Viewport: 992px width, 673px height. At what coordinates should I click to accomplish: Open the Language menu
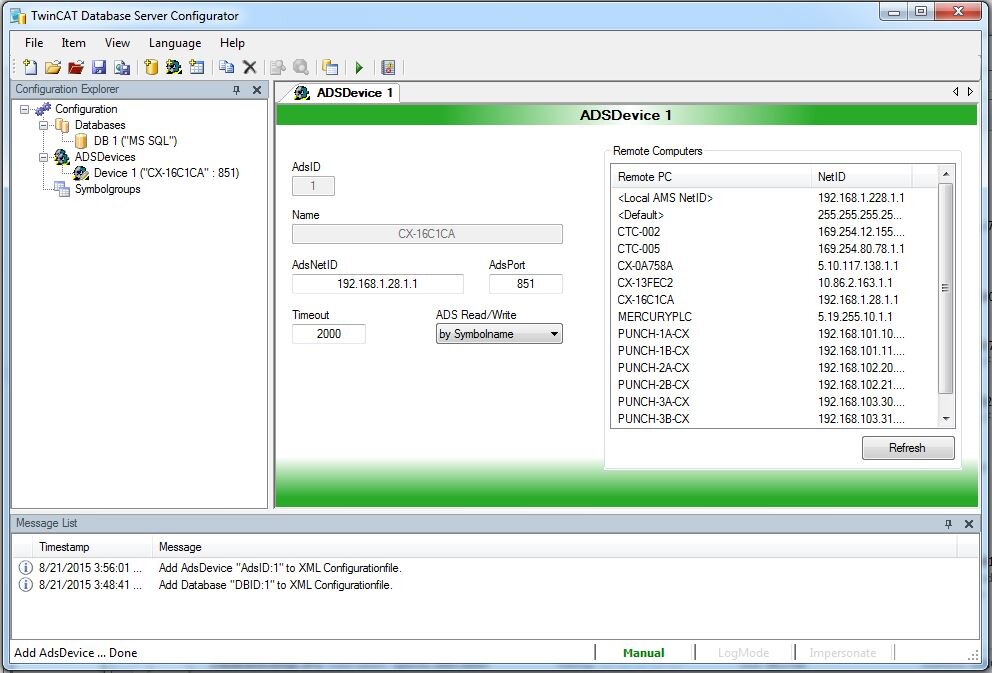tap(175, 43)
